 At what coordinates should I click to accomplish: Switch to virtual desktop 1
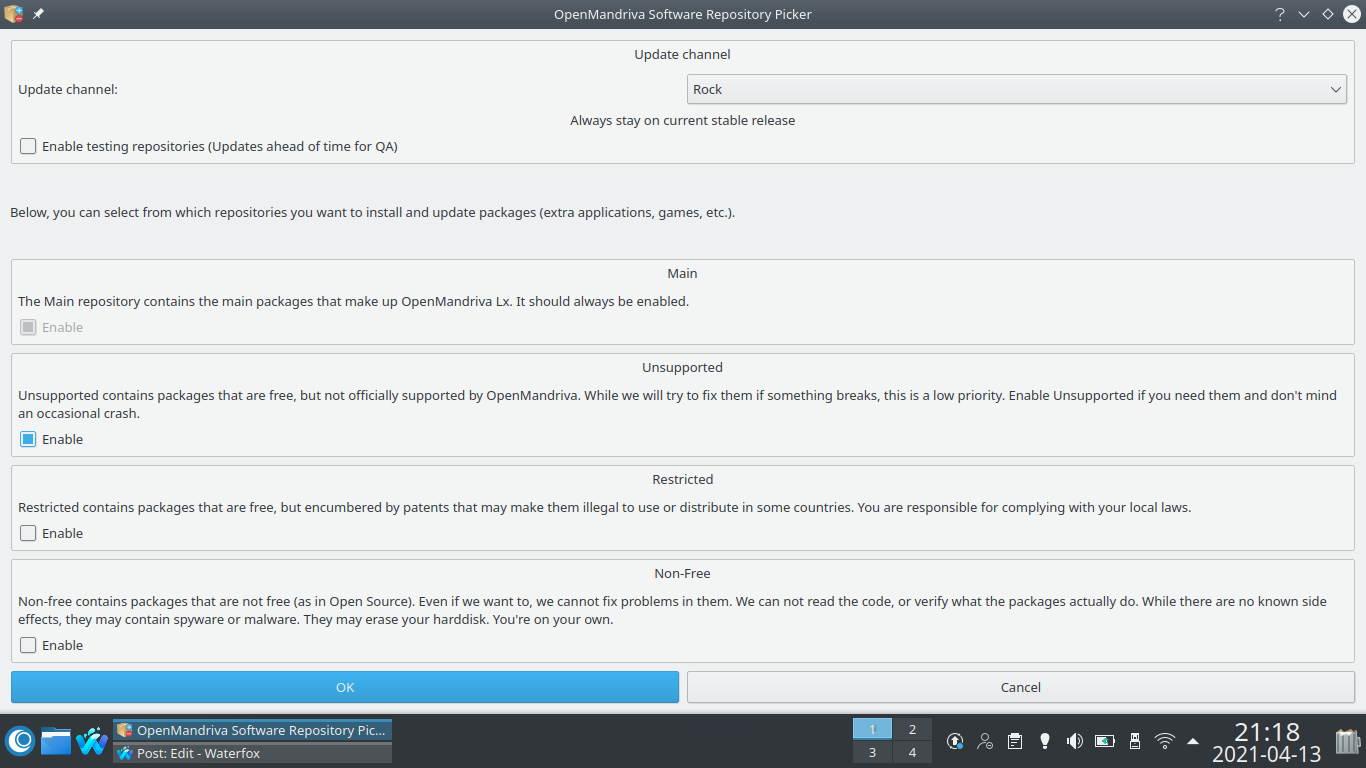(x=872, y=729)
